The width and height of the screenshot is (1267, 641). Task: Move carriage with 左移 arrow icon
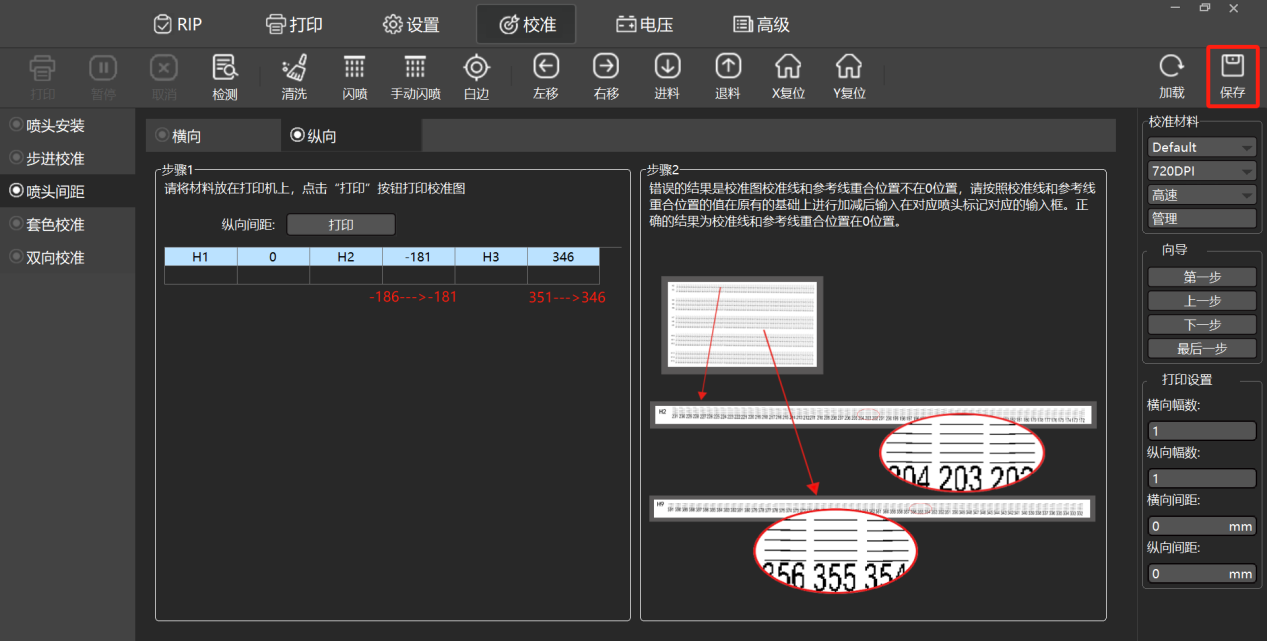(x=546, y=66)
